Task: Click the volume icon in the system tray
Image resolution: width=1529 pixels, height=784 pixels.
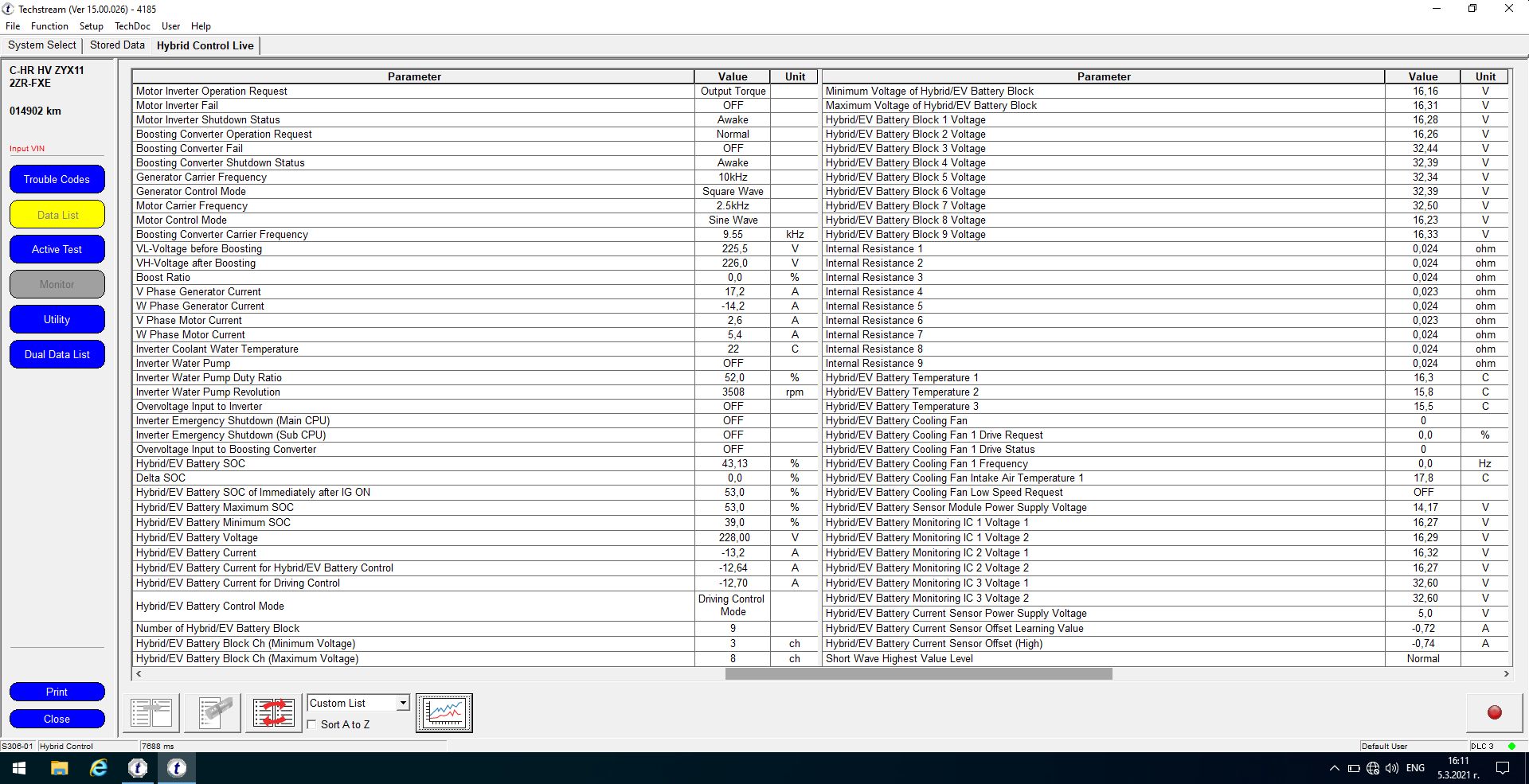Action: click(1390, 768)
